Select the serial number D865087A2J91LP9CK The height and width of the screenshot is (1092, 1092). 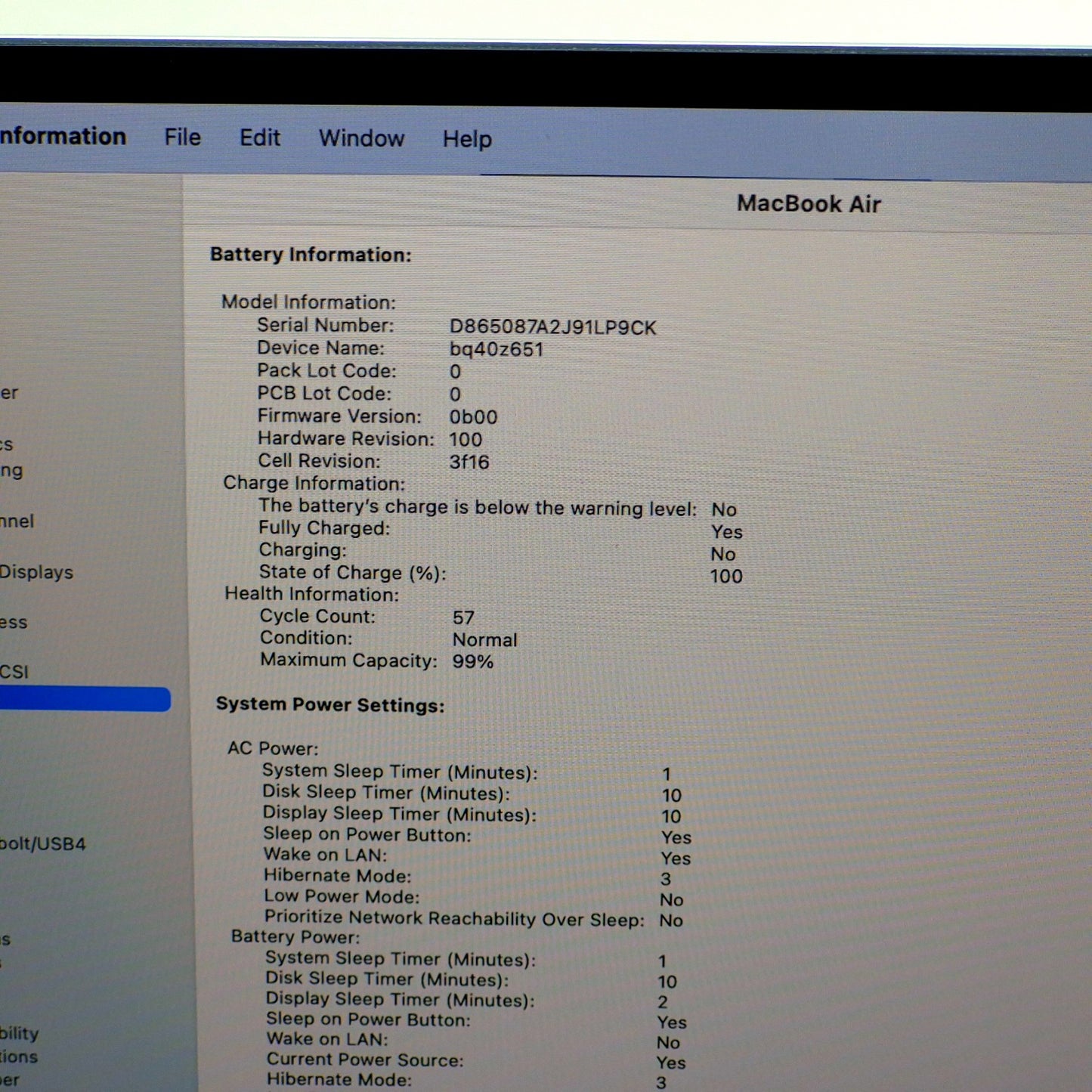(552, 327)
